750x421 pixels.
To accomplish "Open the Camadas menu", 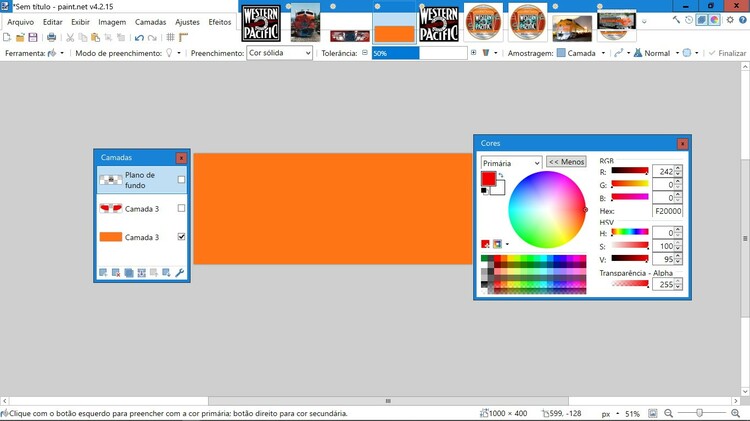I will tap(151, 21).
